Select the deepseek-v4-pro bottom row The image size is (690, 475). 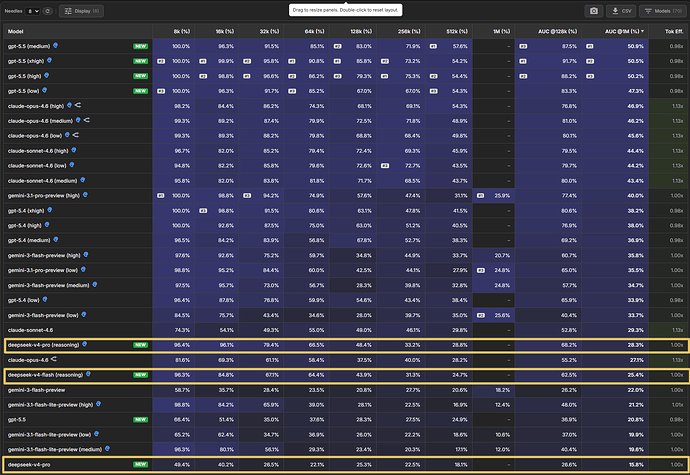(x=345, y=464)
